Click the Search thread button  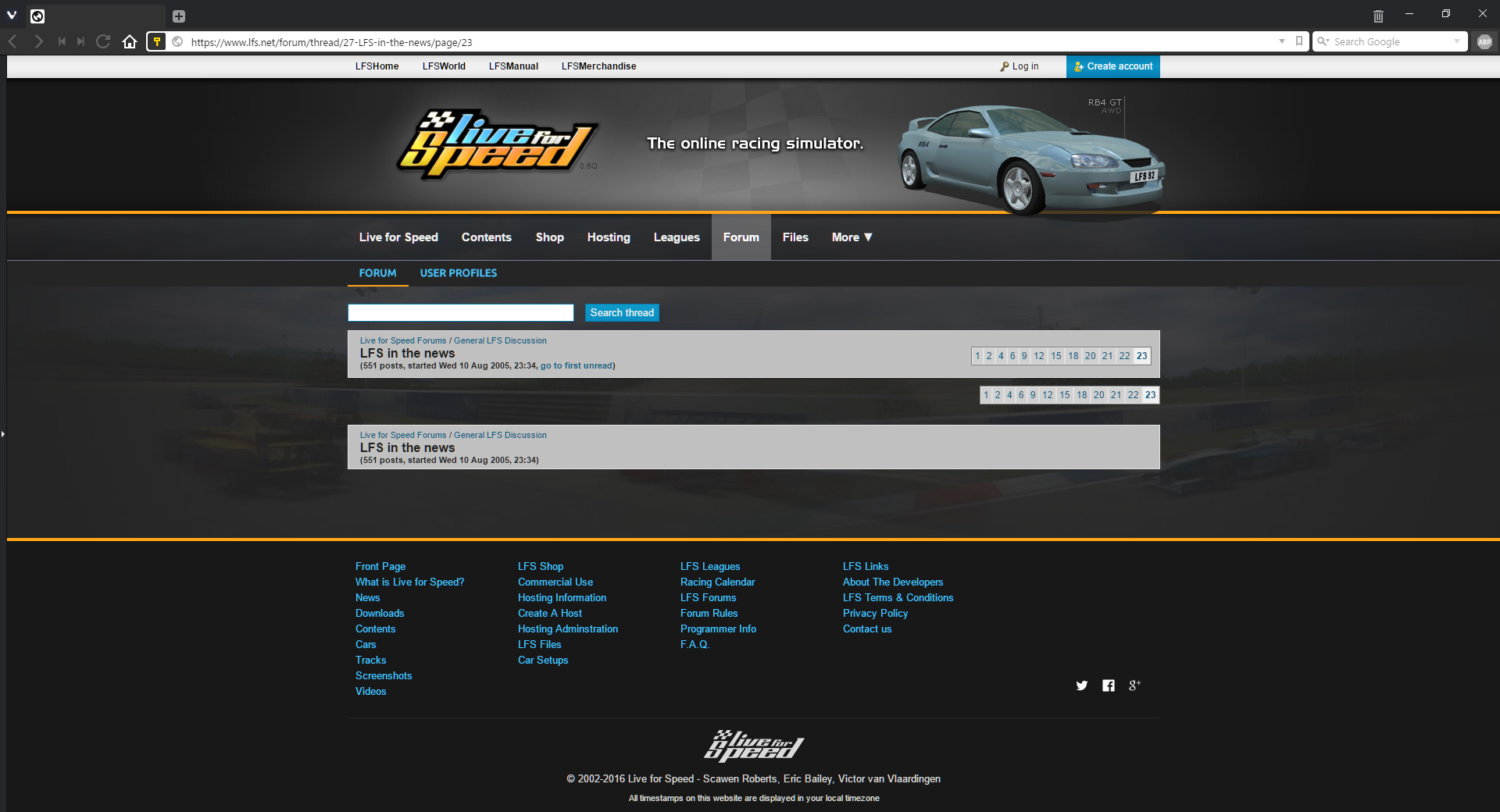coord(622,313)
